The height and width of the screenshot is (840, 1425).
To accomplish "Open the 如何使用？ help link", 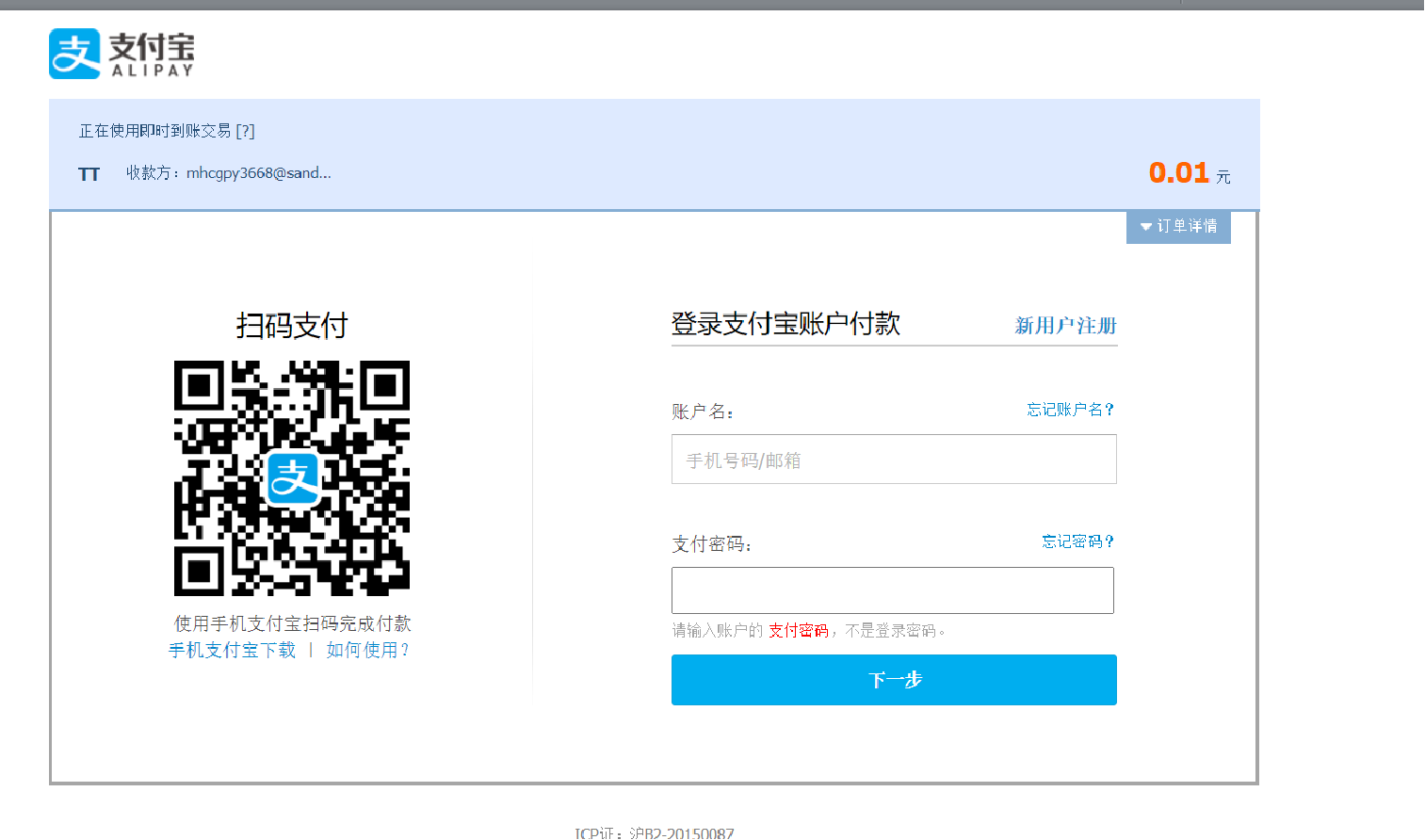I will [368, 650].
